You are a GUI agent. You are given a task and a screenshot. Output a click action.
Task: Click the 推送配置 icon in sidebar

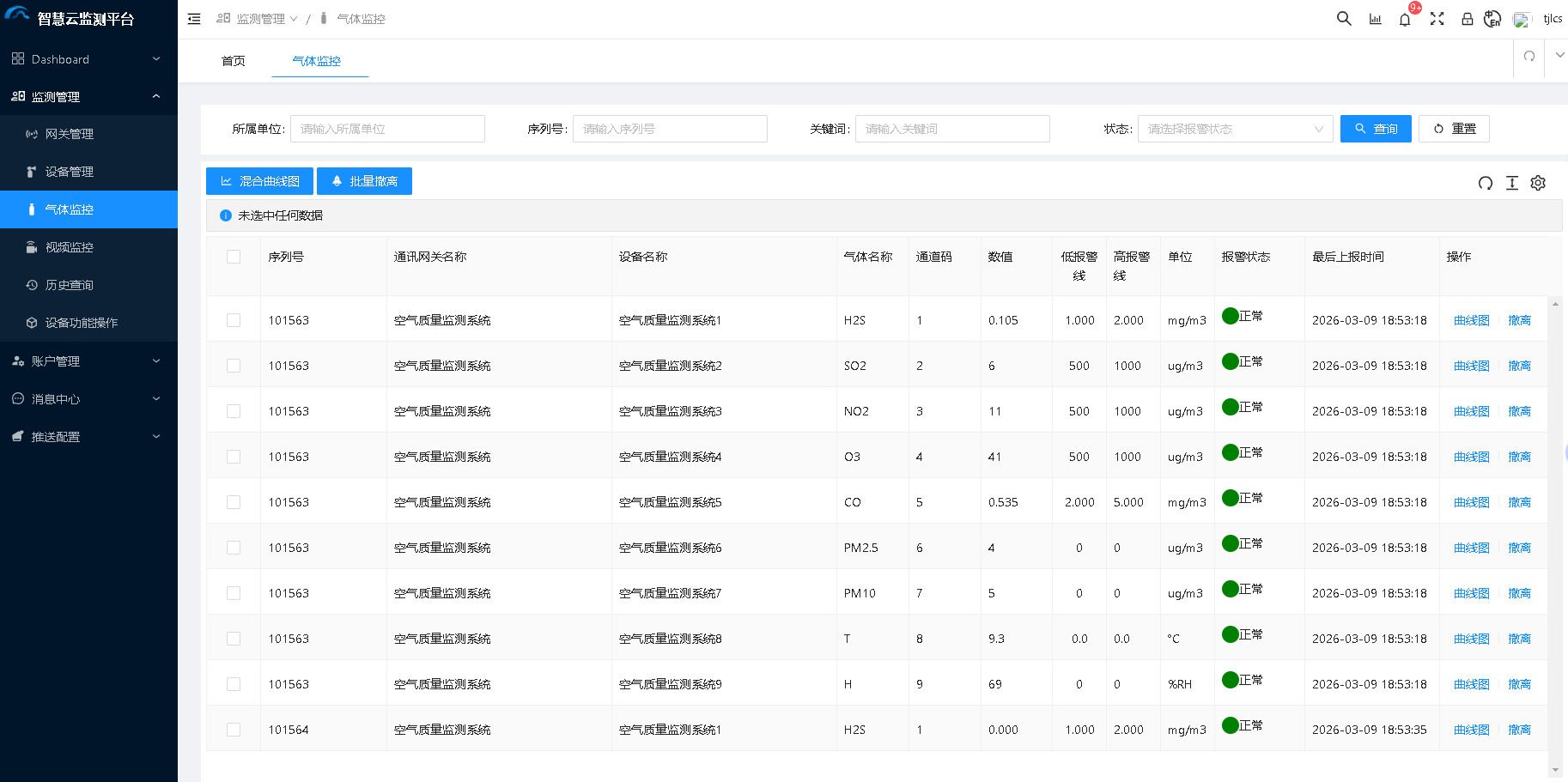point(18,437)
